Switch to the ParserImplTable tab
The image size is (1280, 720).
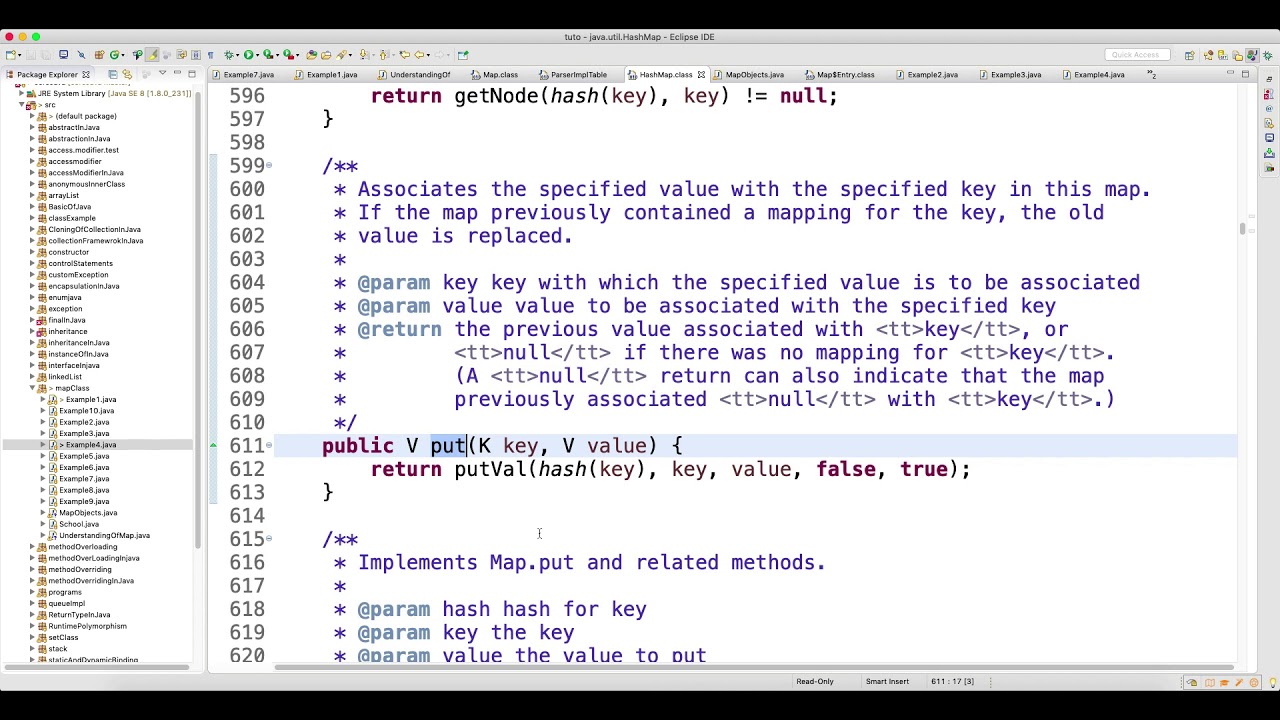coord(578,74)
